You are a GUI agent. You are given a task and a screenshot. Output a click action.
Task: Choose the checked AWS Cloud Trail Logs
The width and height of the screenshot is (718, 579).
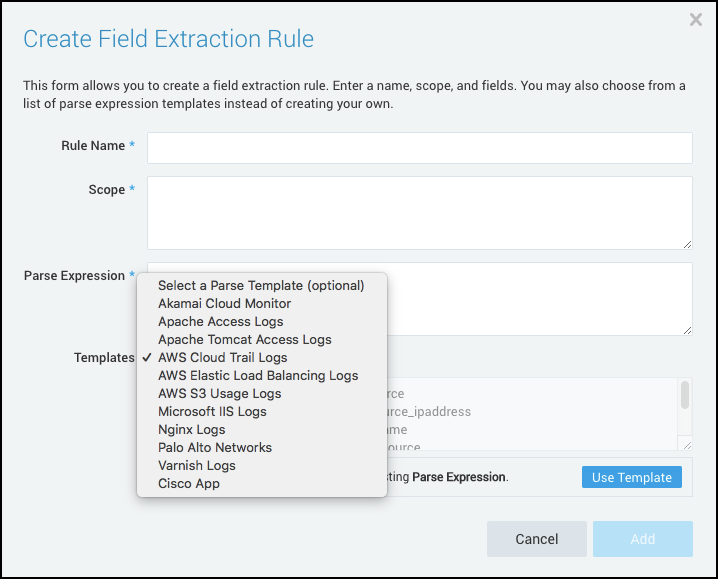(223, 358)
